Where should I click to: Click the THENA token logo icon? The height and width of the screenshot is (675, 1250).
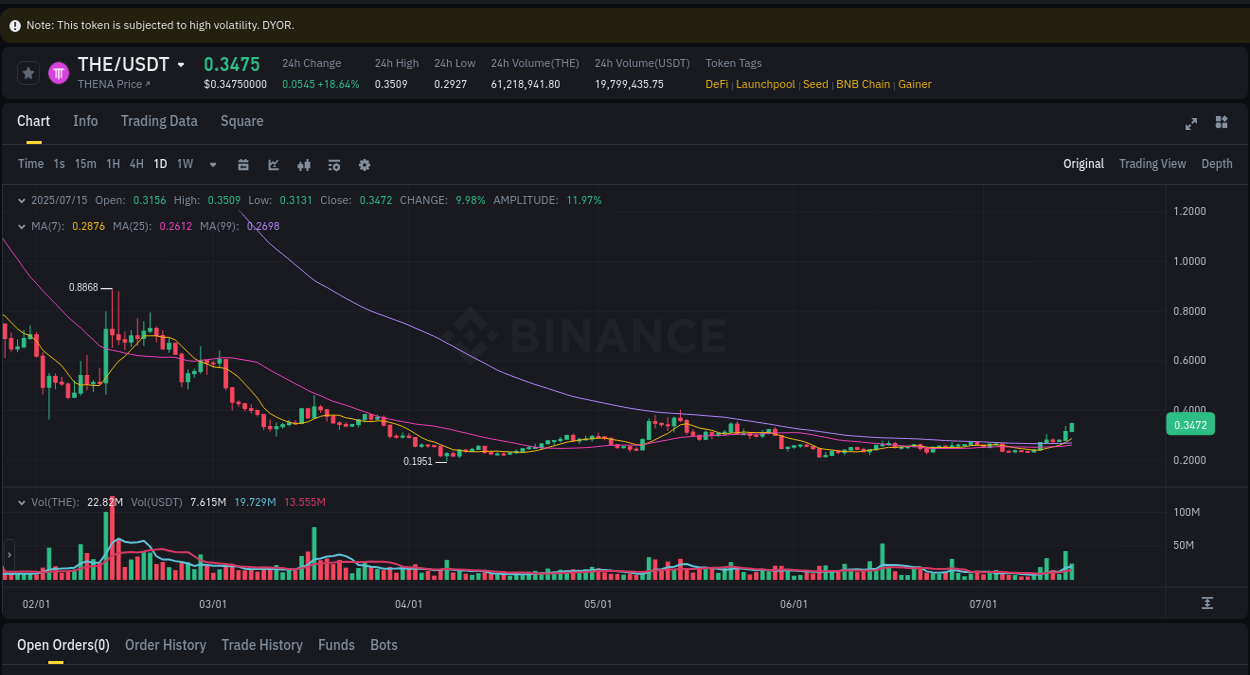click(57, 72)
